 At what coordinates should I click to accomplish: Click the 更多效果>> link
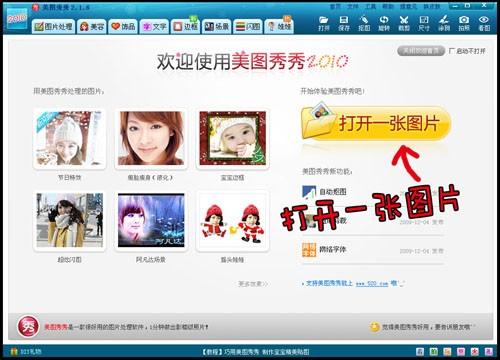click(x=253, y=284)
